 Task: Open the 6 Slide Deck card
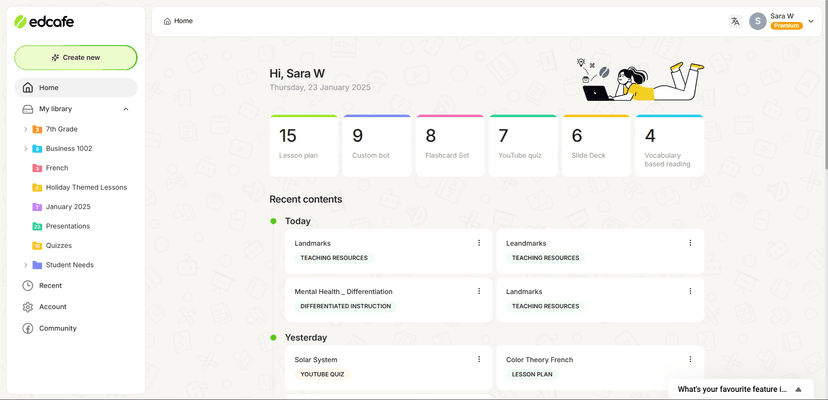point(596,145)
